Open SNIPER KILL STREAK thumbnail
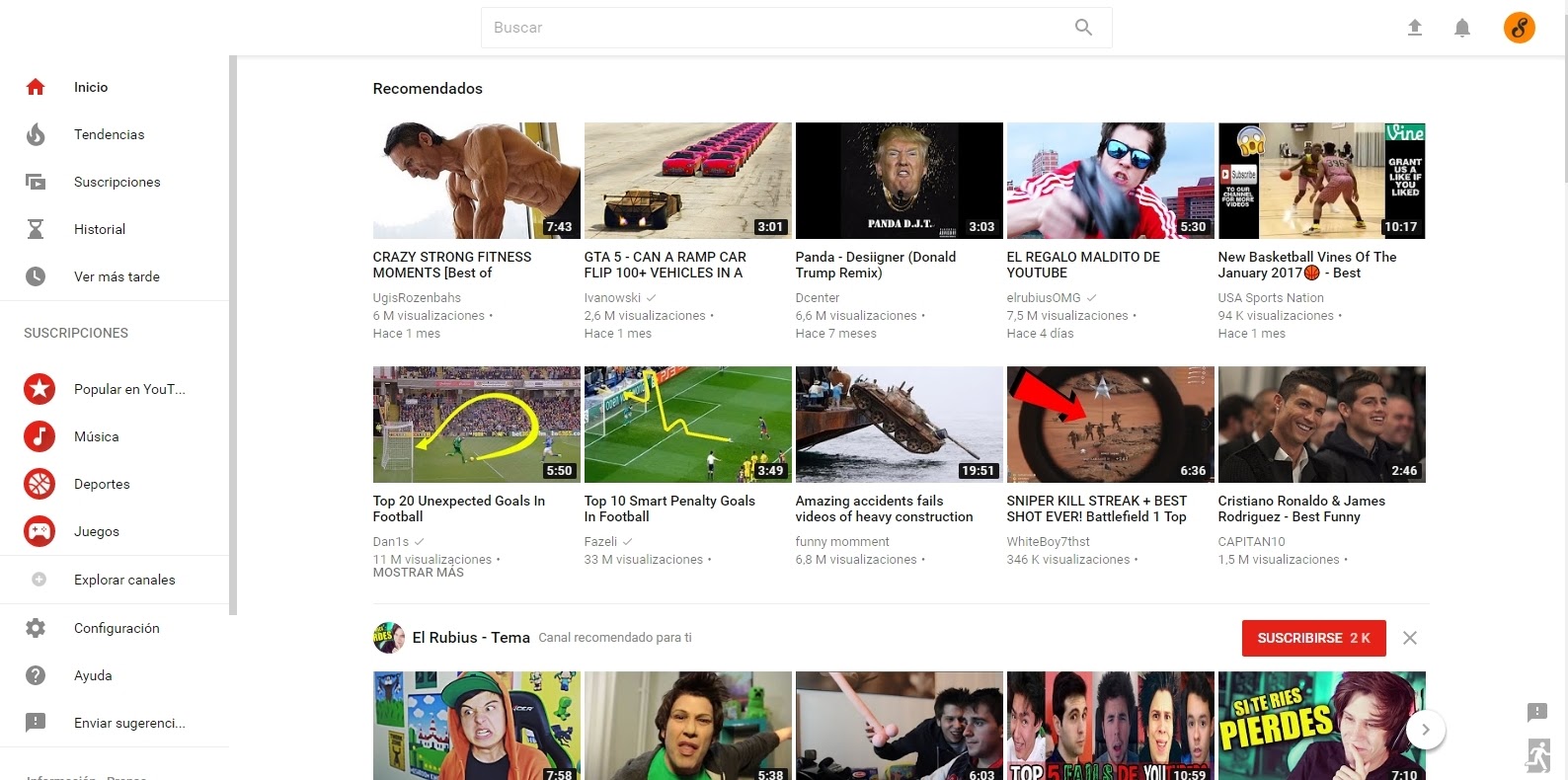The width and height of the screenshot is (1568, 780). (1110, 425)
